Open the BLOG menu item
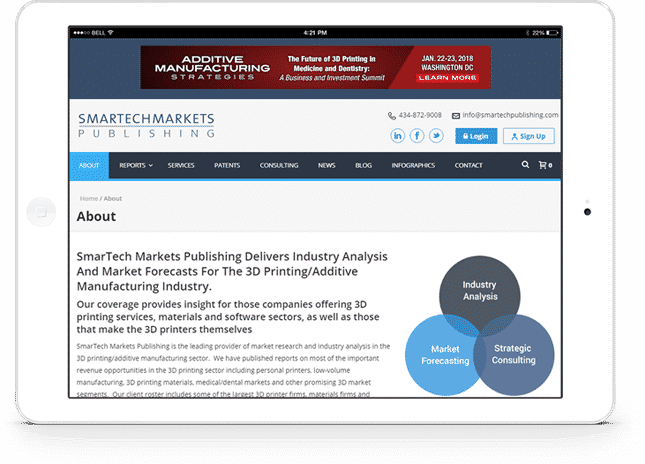Viewport: 645px width, 464px height. pos(364,165)
